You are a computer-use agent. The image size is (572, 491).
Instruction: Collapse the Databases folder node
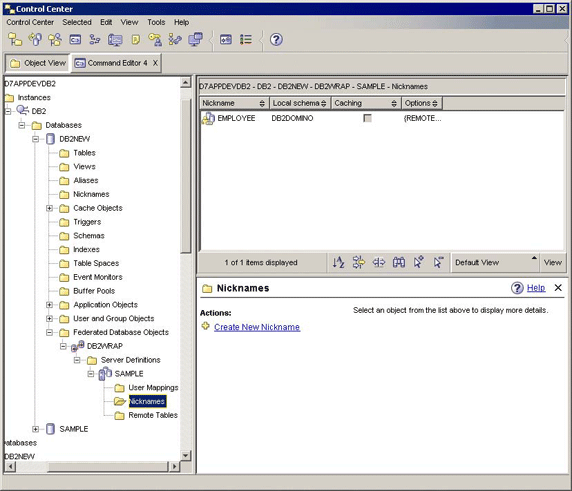[22, 125]
